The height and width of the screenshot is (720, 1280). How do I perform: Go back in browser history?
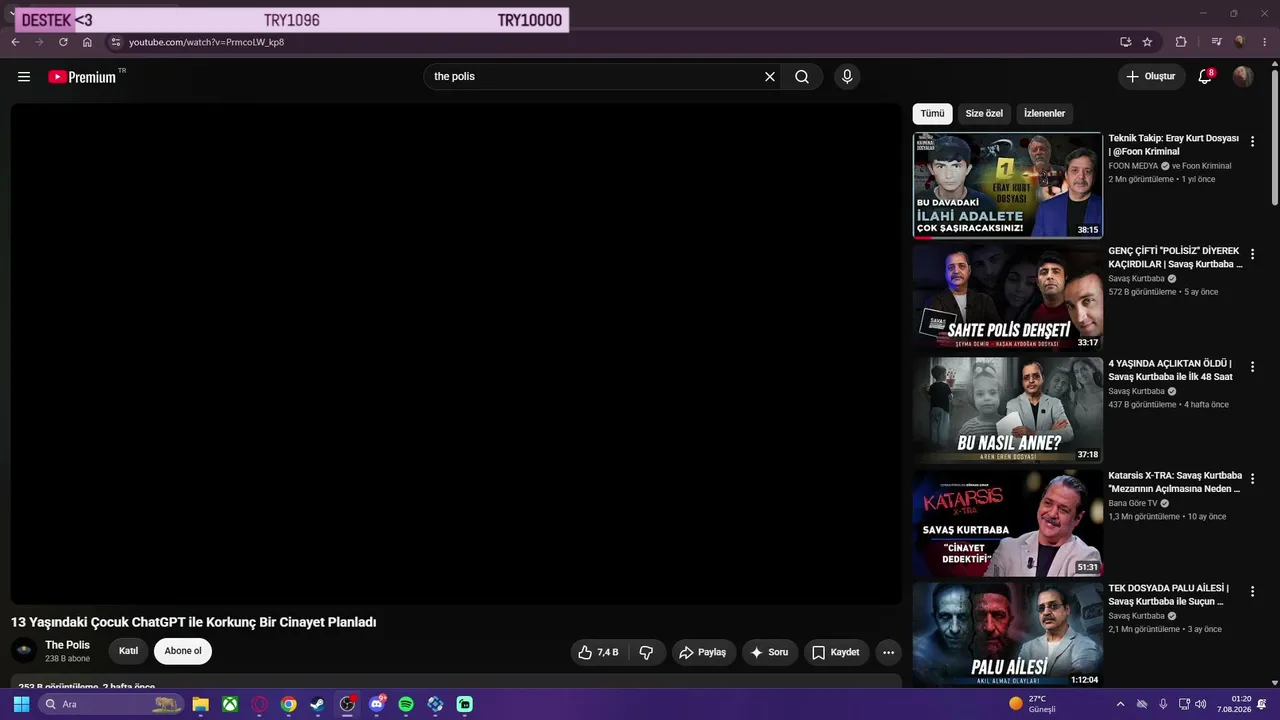click(x=15, y=42)
